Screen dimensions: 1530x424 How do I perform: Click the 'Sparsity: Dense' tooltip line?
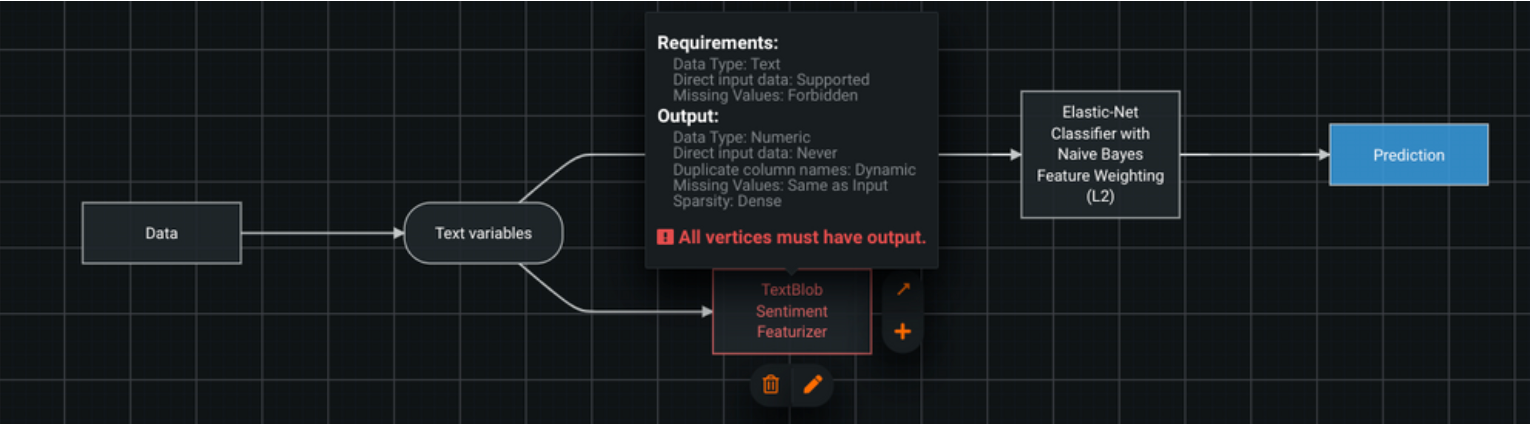coord(727,201)
